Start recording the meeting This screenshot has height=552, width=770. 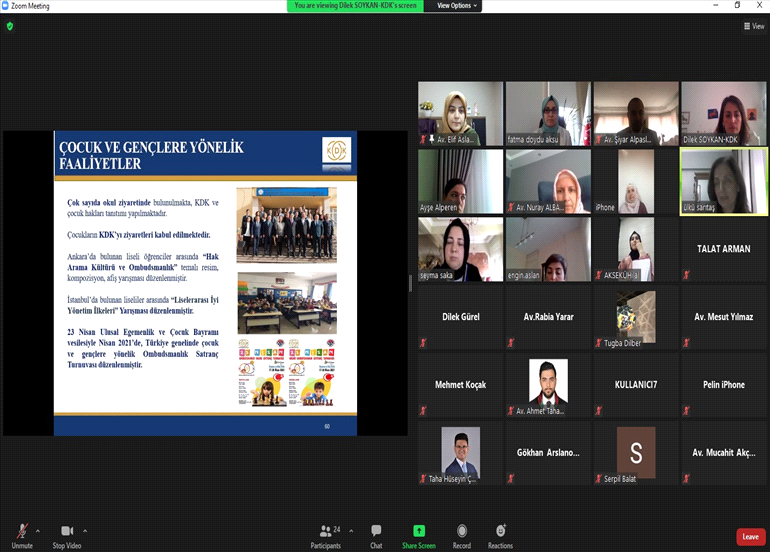pyautogui.click(x=461, y=532)
